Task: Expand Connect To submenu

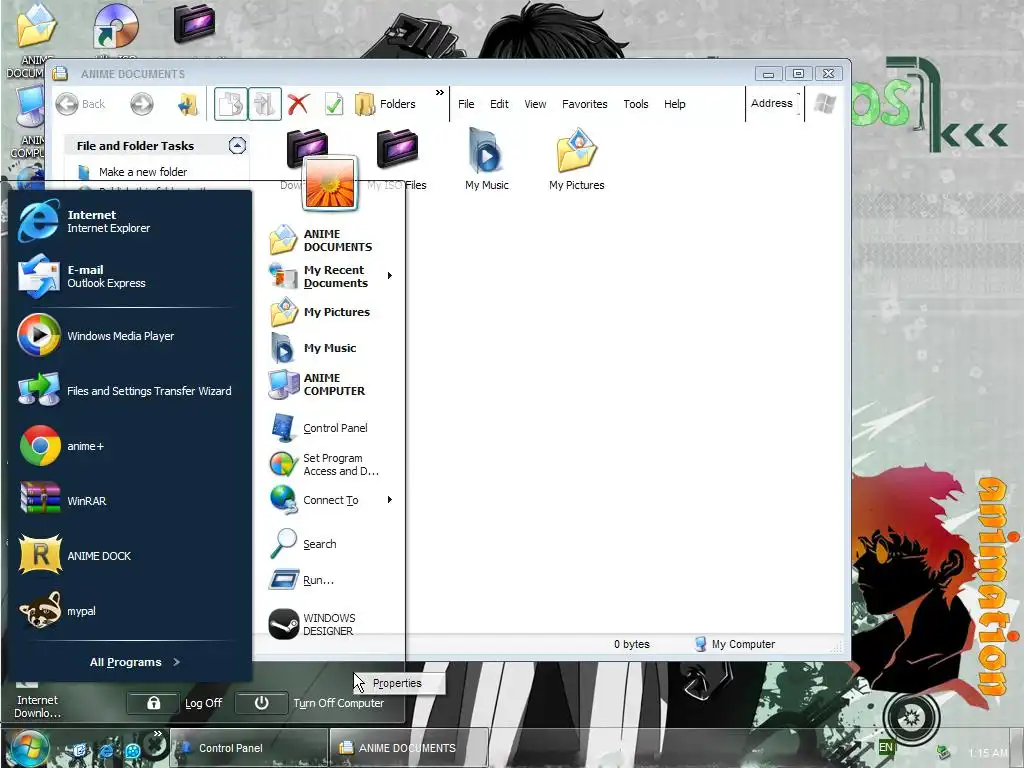Action: (x=389, y=500)
